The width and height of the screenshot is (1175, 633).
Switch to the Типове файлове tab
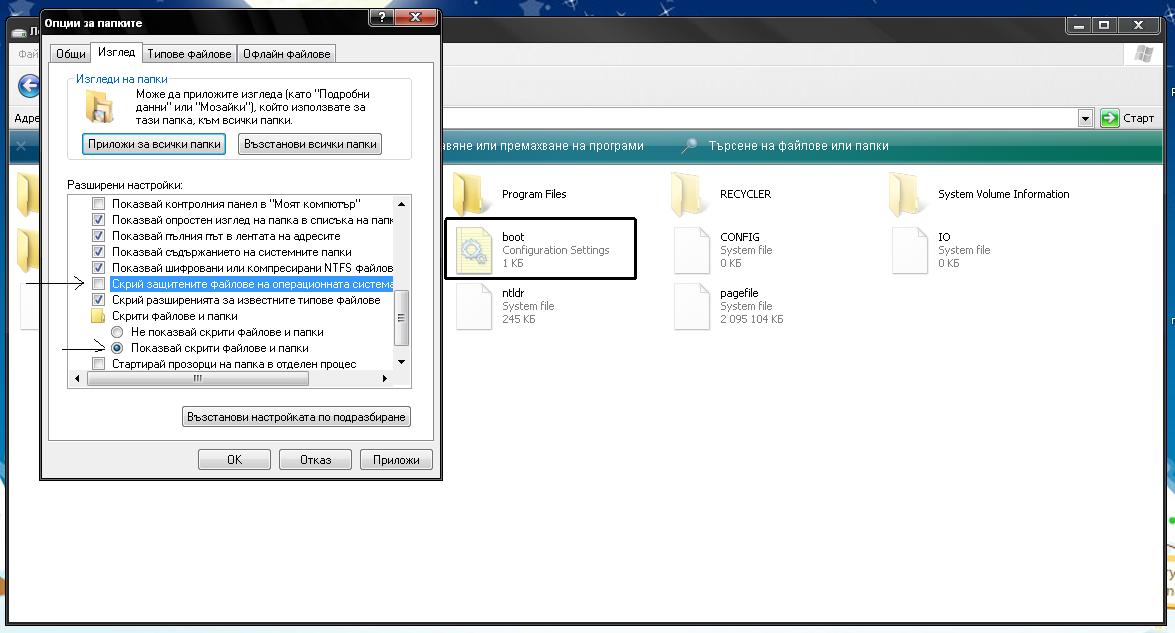click(x=189, y=54)
